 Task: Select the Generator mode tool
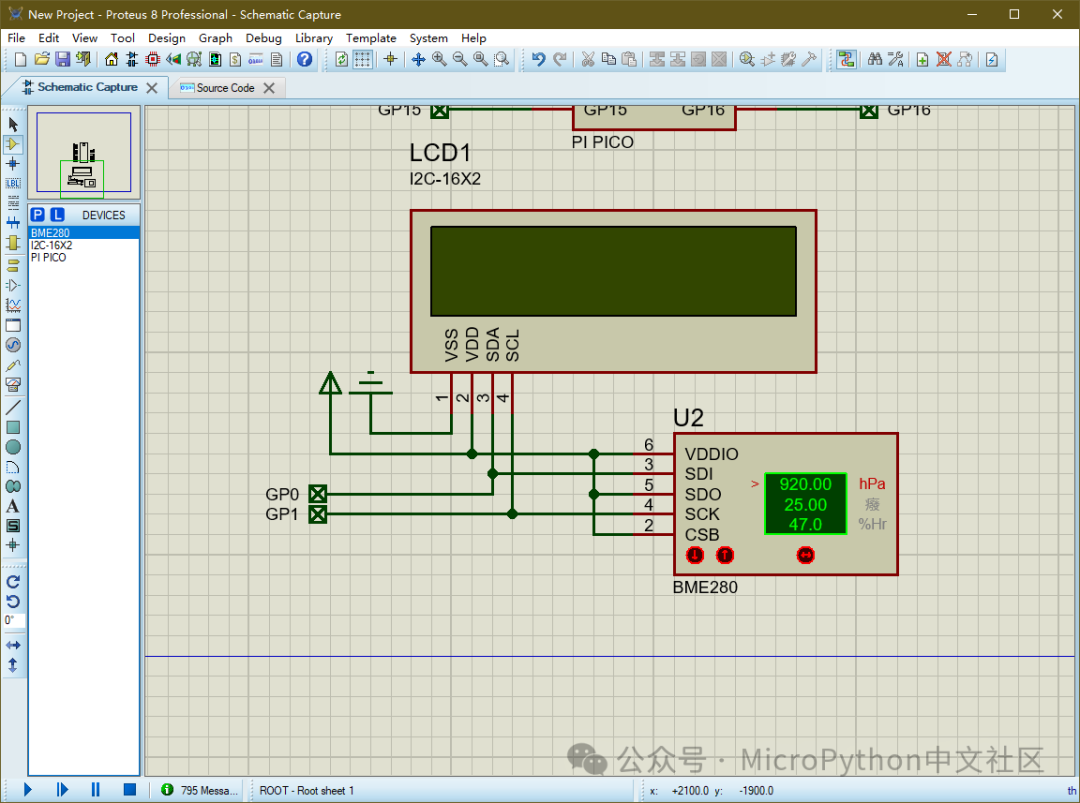tap(12, 344)
